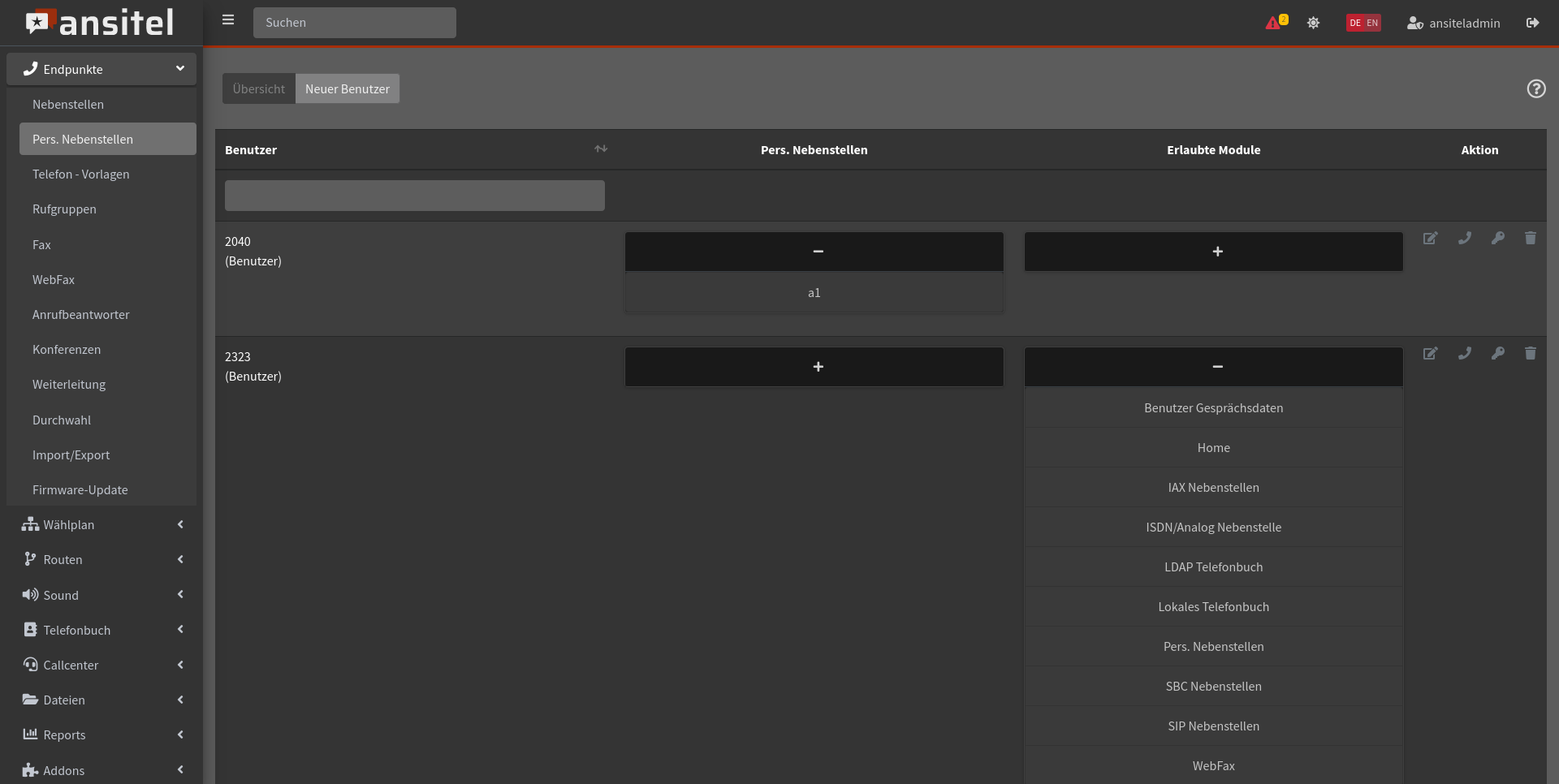
Task: Open the warning notifications icon
Action: [1275, 23]
